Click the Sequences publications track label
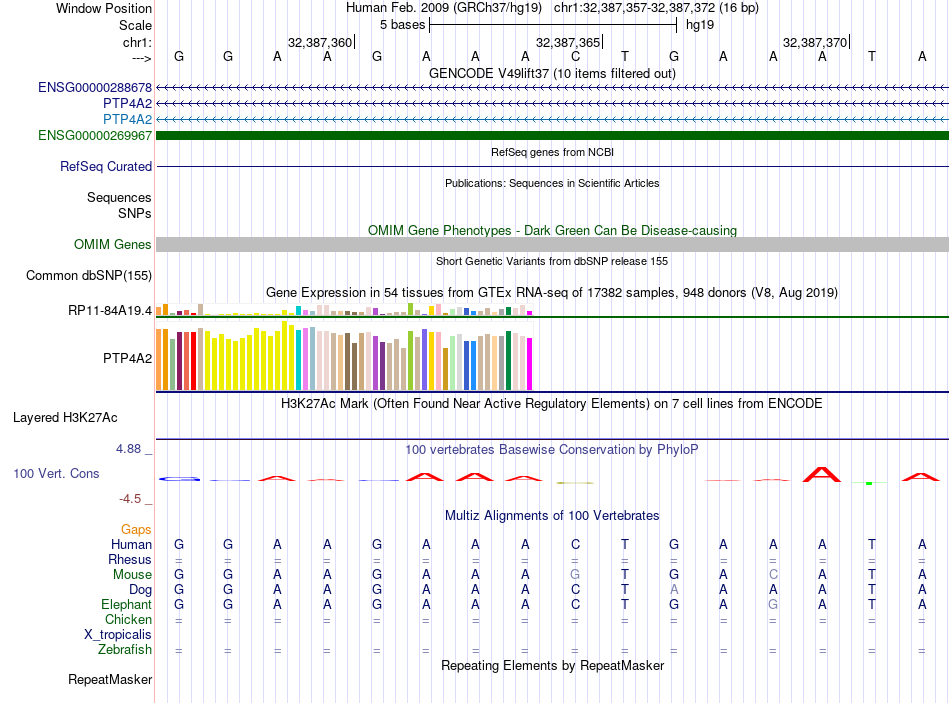The height and width of the screenshot is (703, 950). click(119, 198)
